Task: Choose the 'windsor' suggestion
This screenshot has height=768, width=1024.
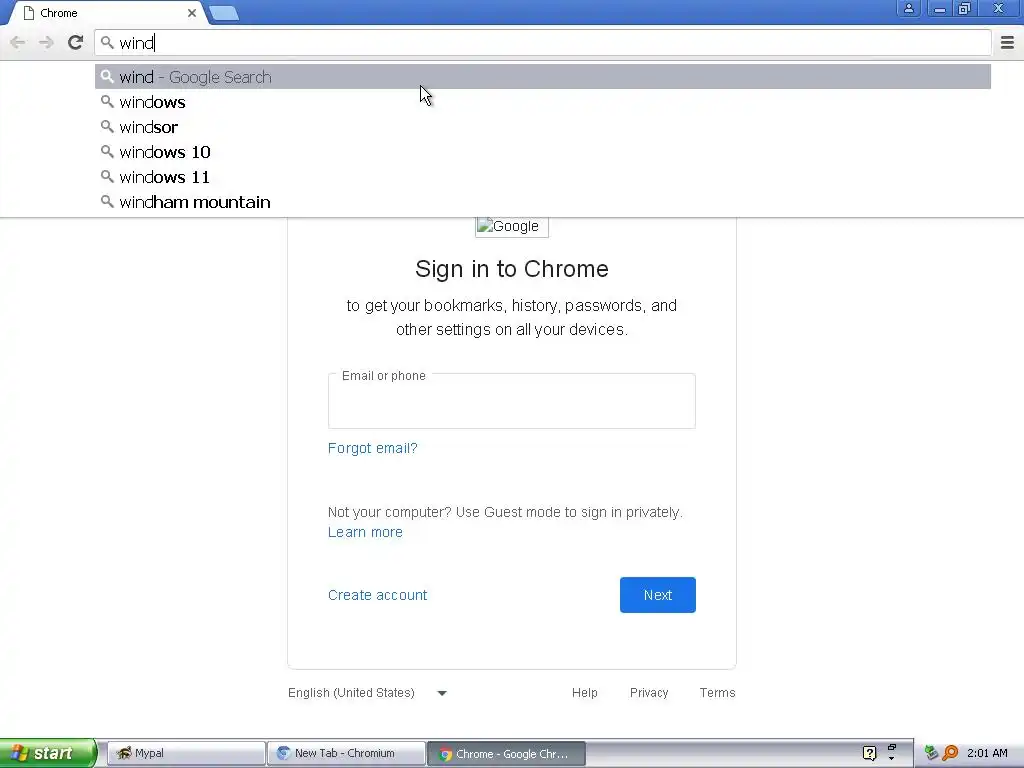Action: 543,127
